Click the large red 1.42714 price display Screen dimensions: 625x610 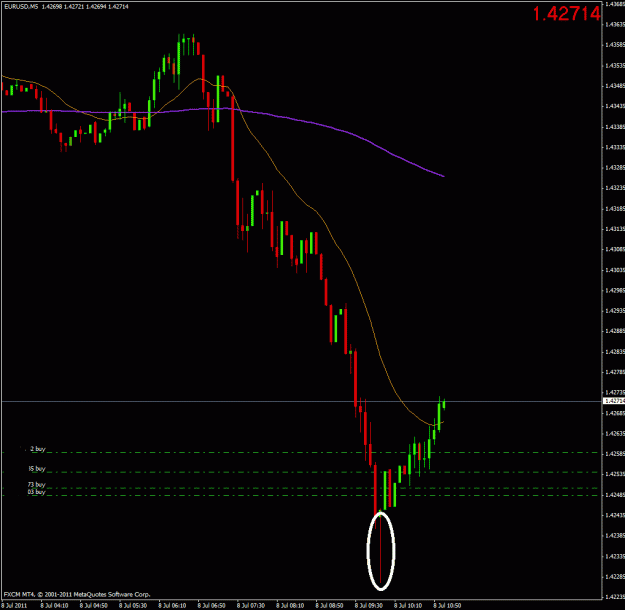tap(566, 14)
